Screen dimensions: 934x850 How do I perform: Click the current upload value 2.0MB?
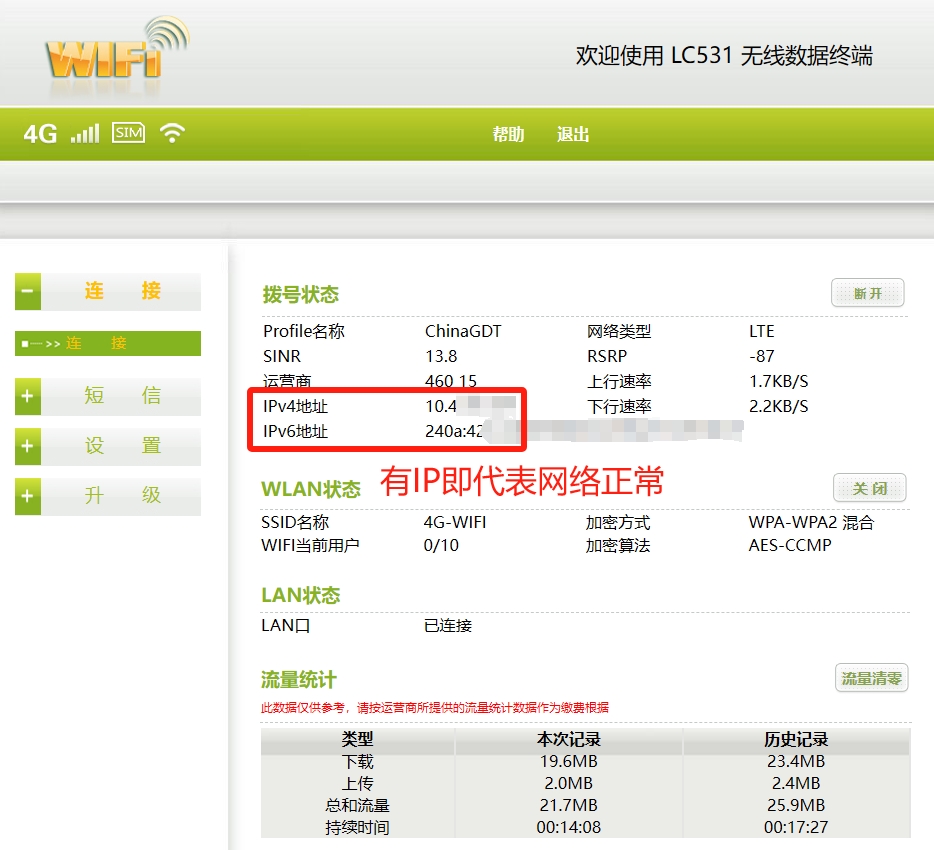[x=569, y=783]
